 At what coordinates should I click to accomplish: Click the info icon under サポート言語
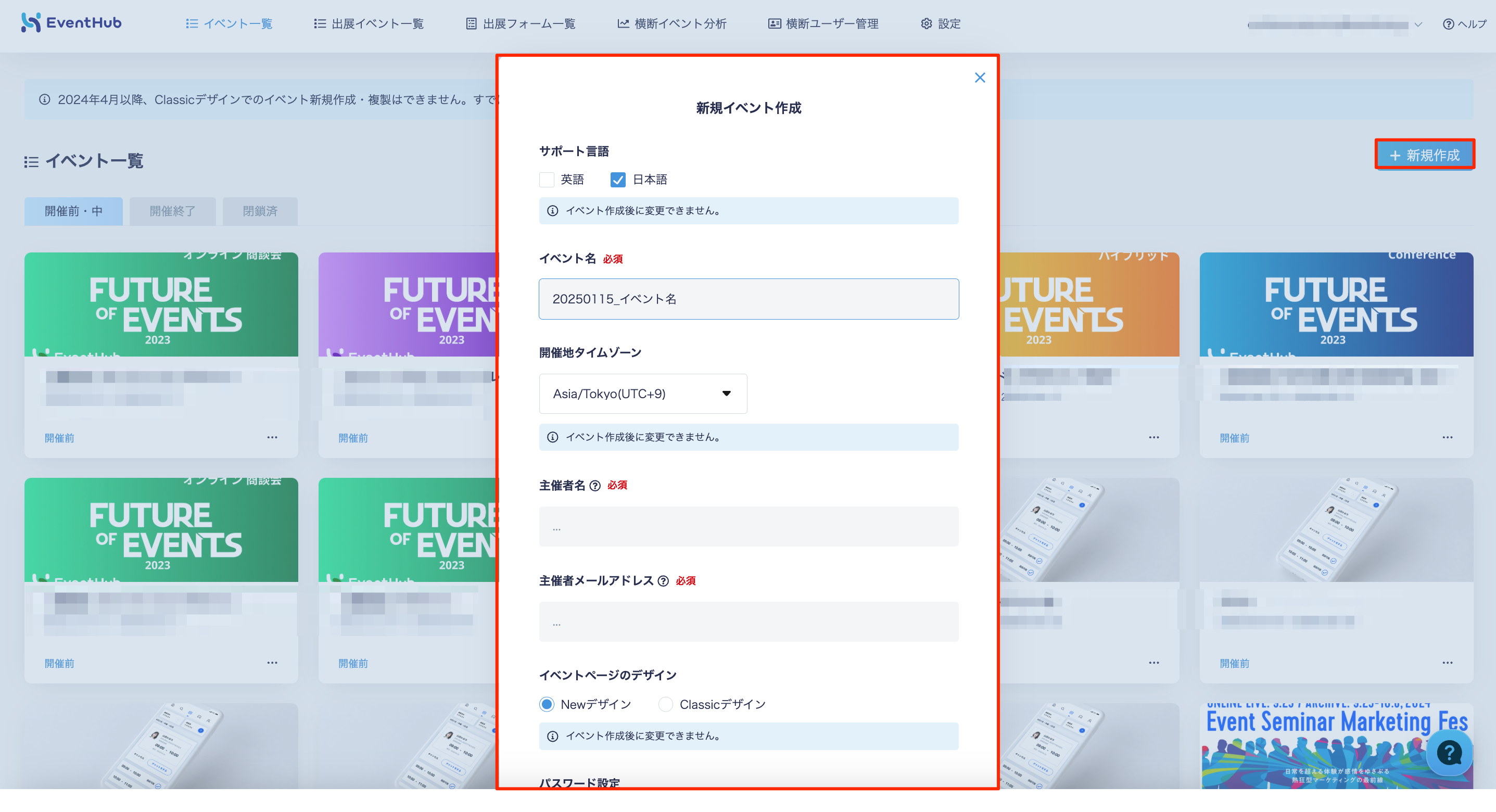552,211
